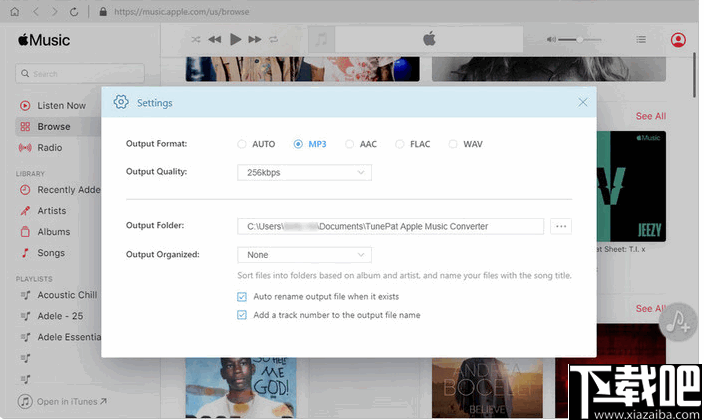Screen dimensions: 704x420
Task: Click the Output Folder path field
Action: click(390, 226)
